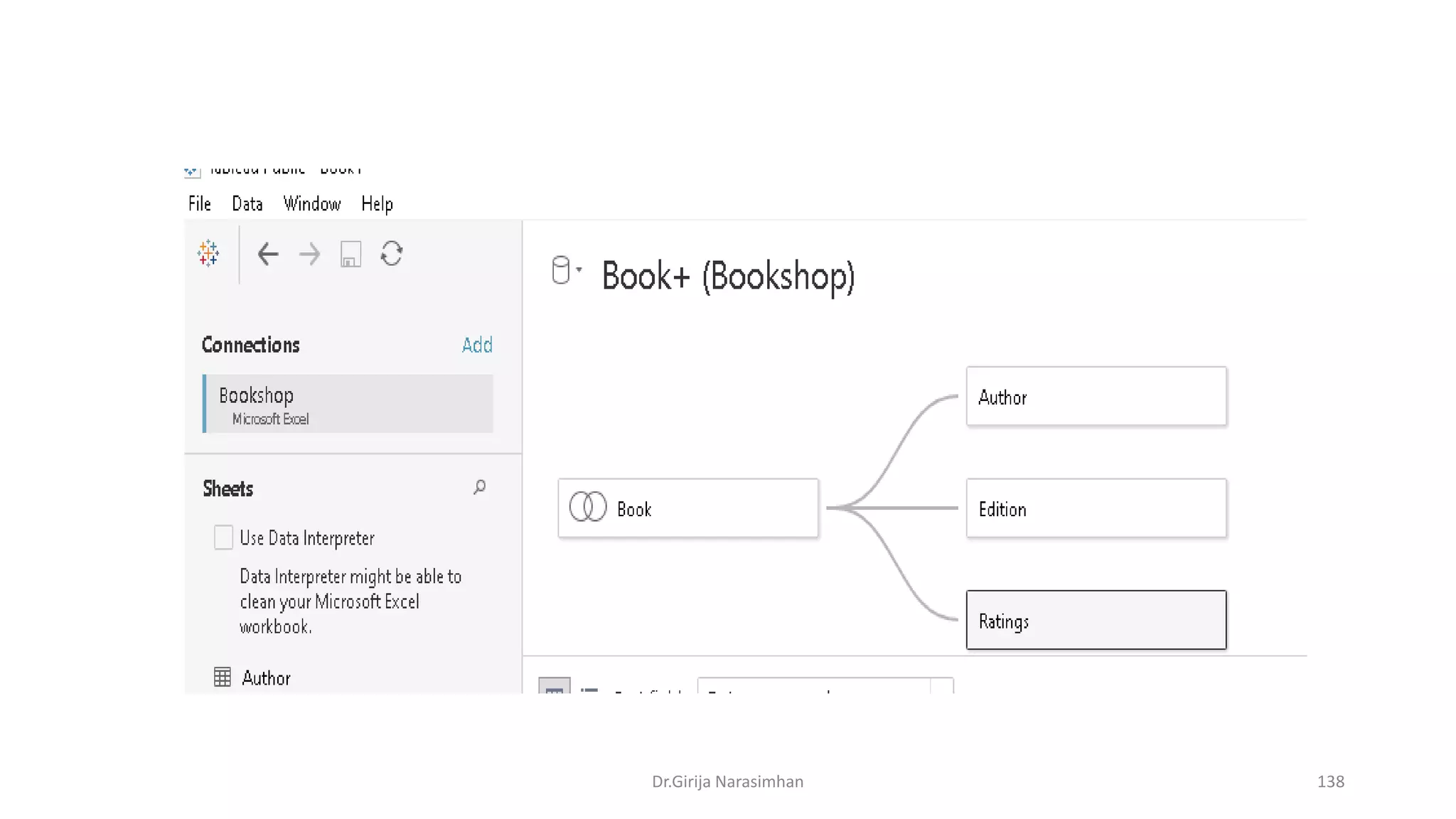Search sheets with magnifier icon
This screenshot has height=819, width=1456.
480,487
